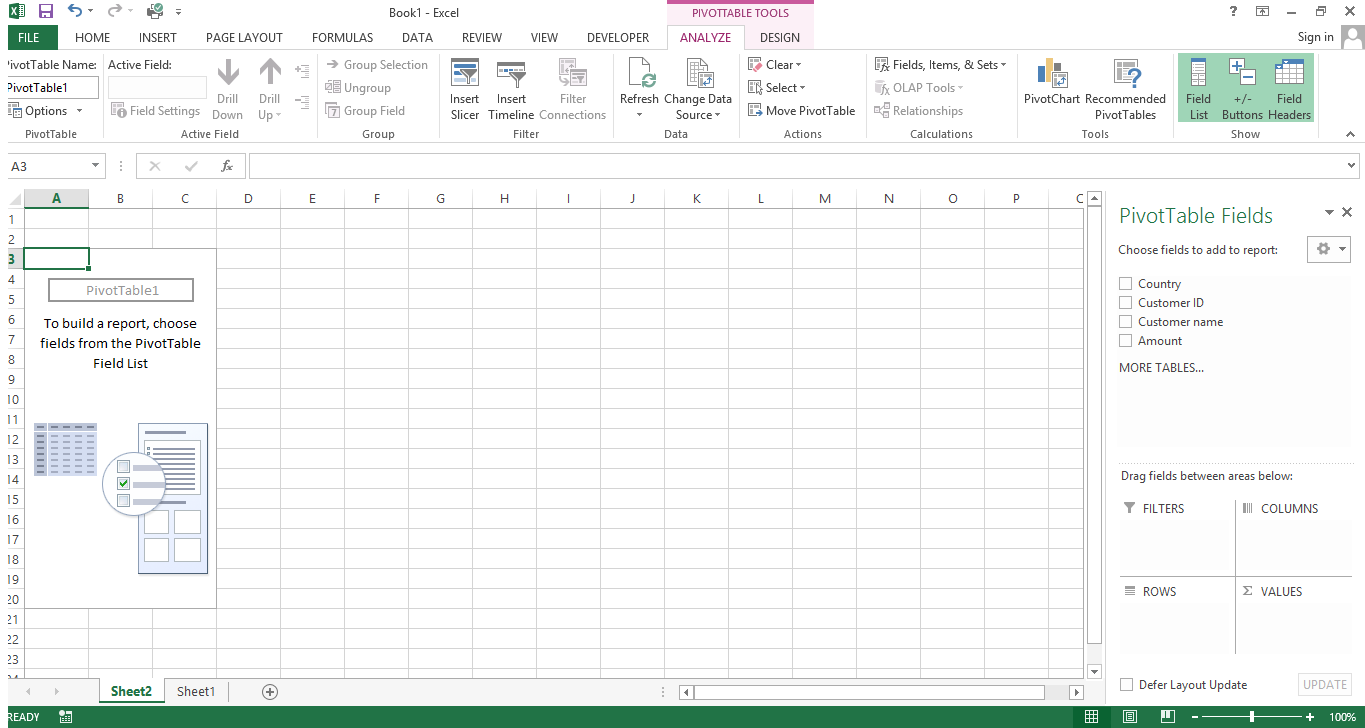This screenshot has width=1365, height=728.
Task: Switch to the DESIGN tab
Action: point(780,38)
